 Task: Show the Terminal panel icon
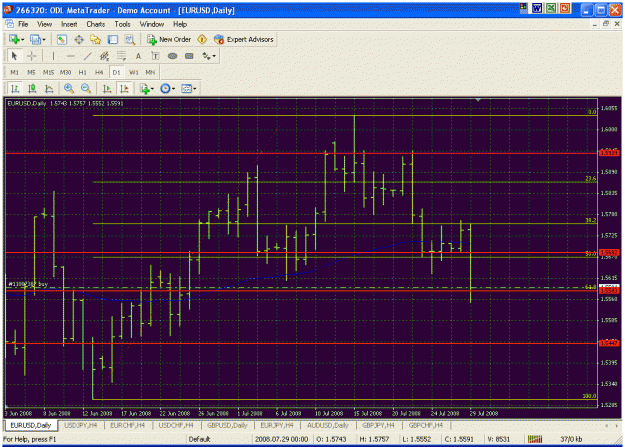point(113,39)
